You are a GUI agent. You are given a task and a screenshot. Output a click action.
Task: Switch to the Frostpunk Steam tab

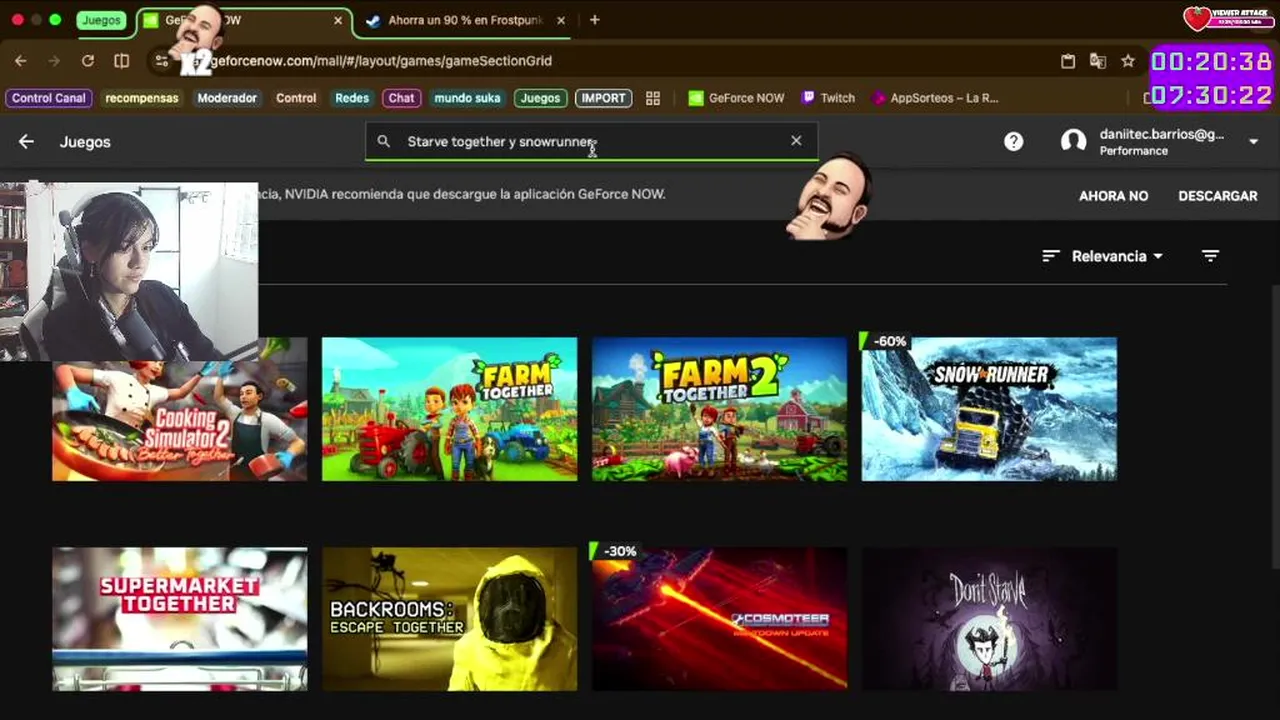pyautogui.click(x=465, y=20)
